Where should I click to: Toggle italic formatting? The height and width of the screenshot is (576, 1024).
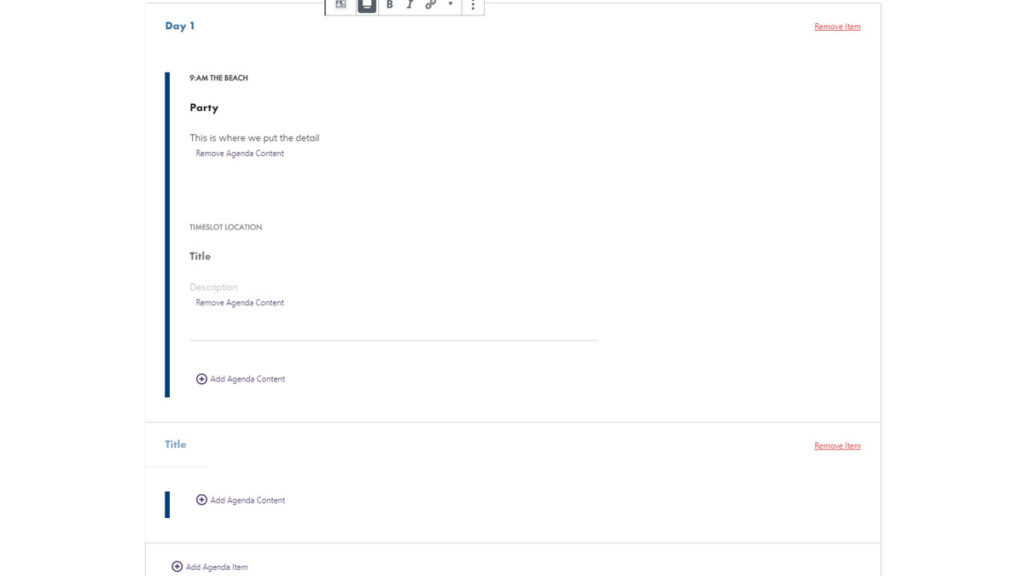click(x=409, y=5)
